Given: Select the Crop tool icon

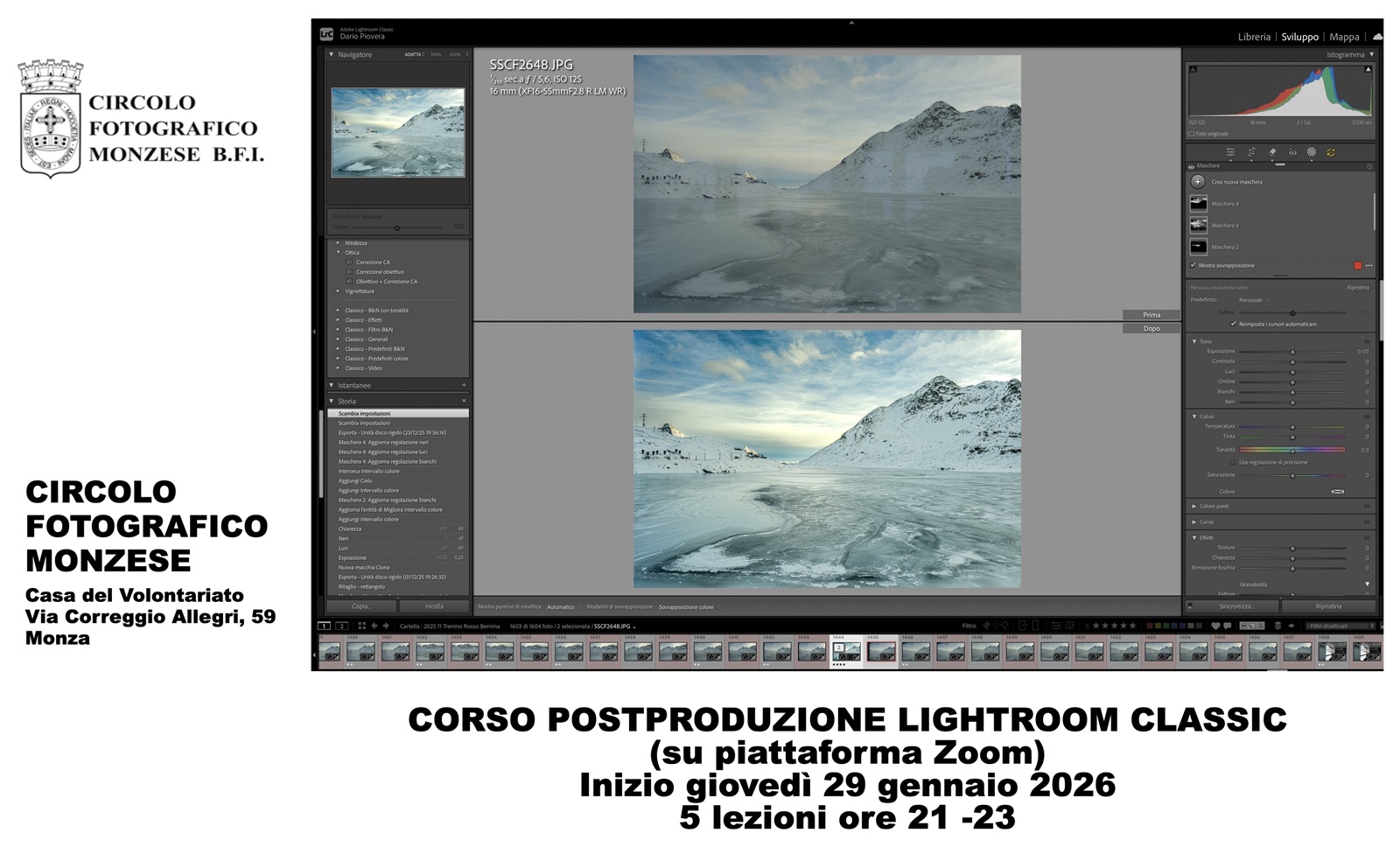Looking at the screenshot, I should click(1251, 152).
